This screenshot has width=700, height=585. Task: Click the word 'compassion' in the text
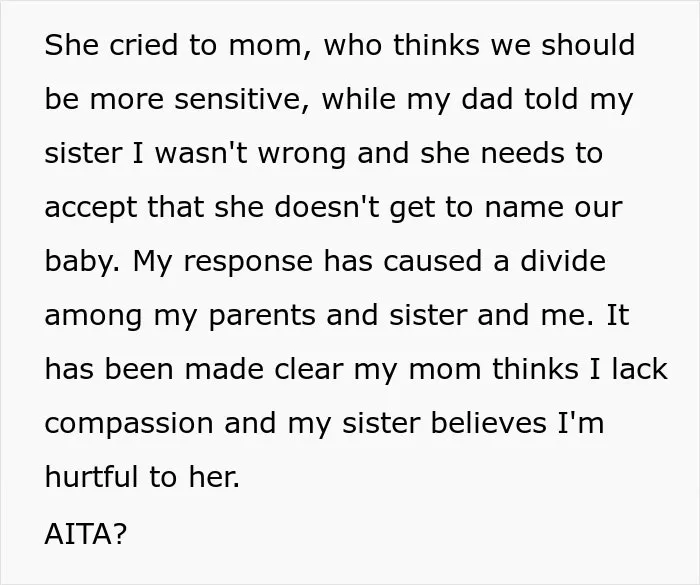tap(129, 425)
